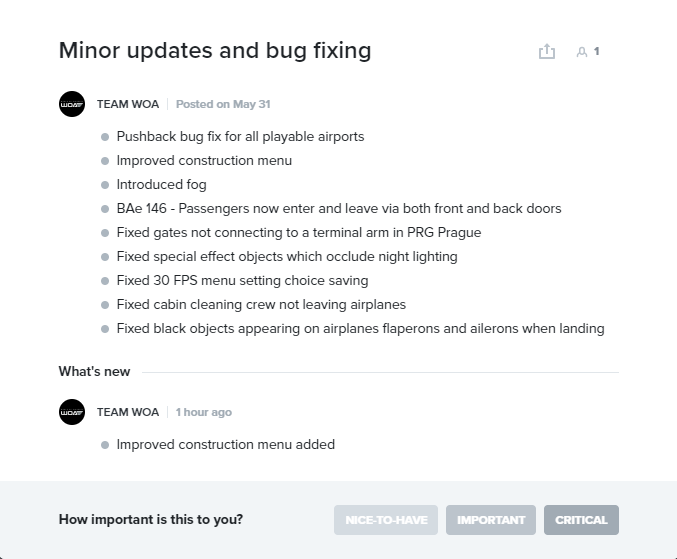Click the TEAM WOA name in the What's new section
The height and width of the screenshot is (559, 677).
click(x=128, y=412)
